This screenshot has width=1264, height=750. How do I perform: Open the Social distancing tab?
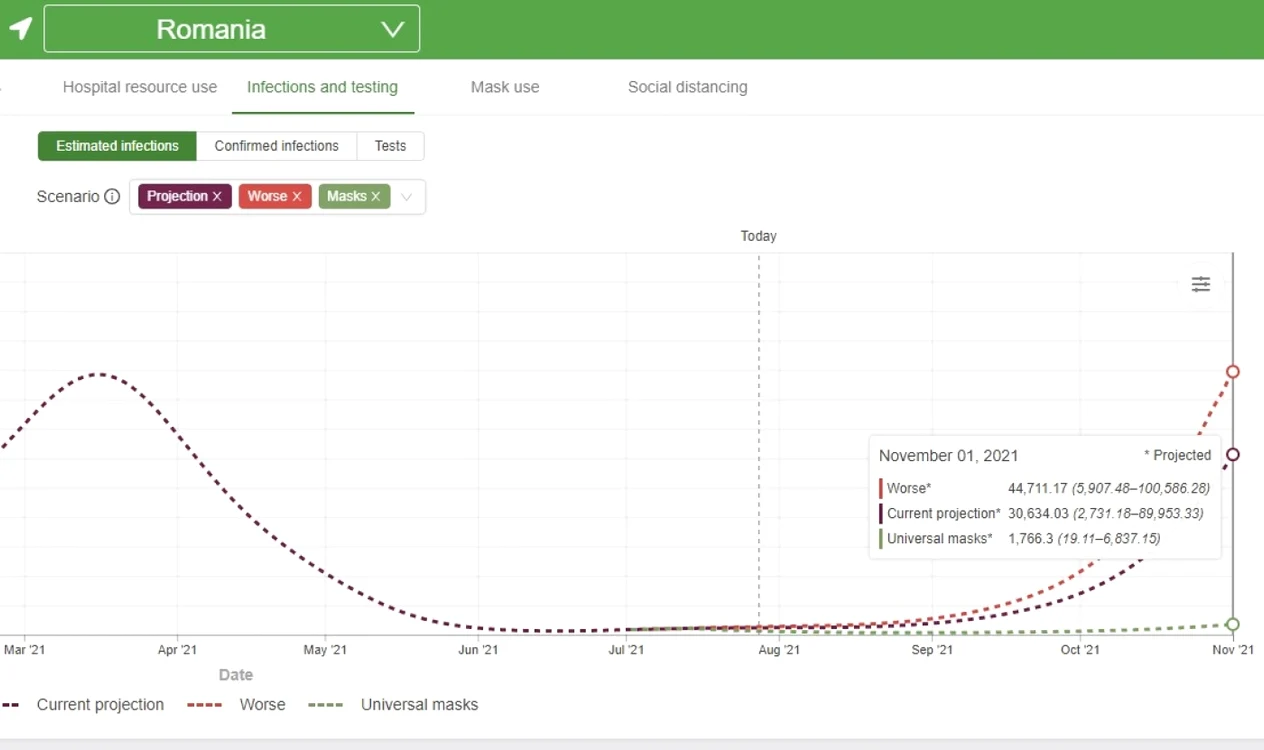point(687,87)
